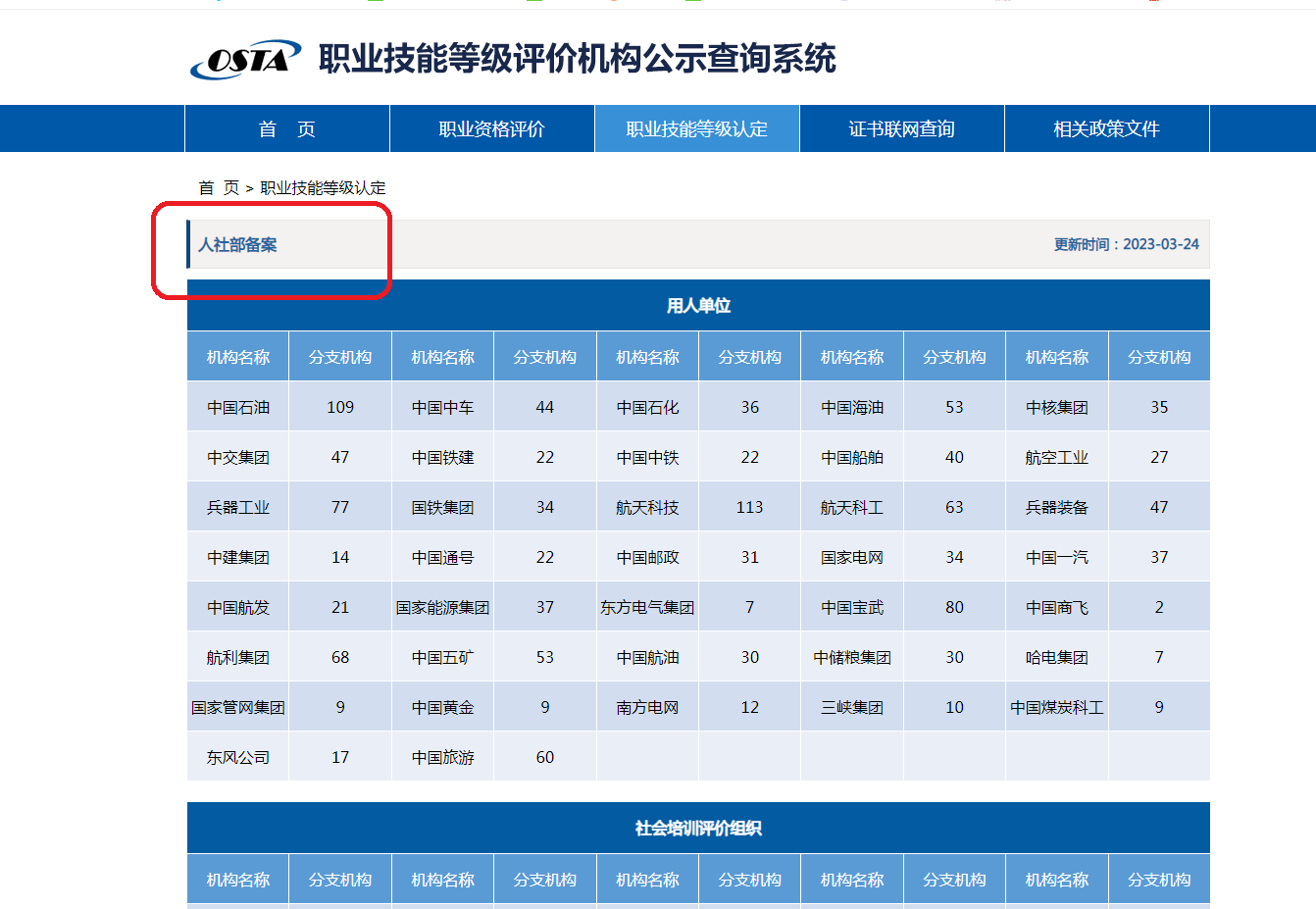Open the 中国旅游 institution entry
The image size is (1316, 909).
tap(443, 757)
